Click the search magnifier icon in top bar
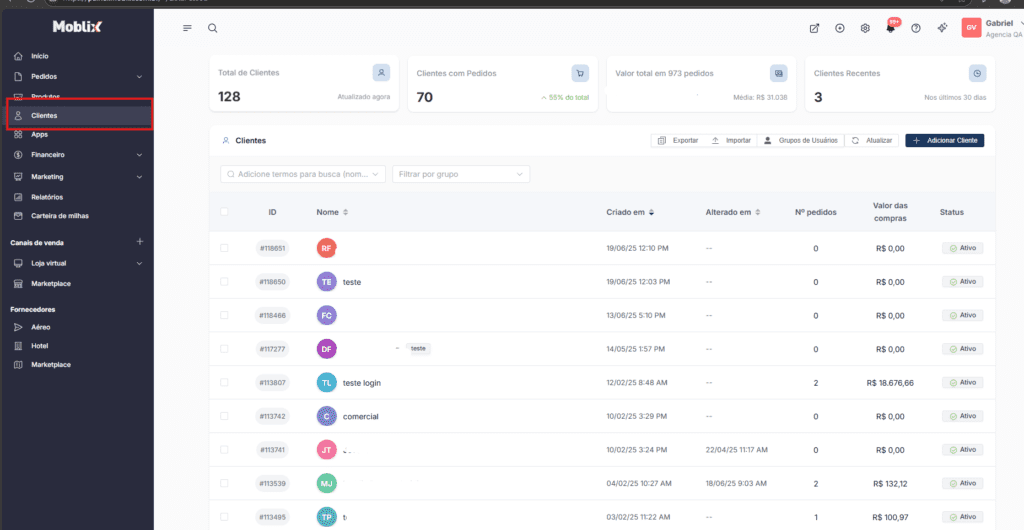Viewport: 1024px width, 530px height. [x=212, y=28]
